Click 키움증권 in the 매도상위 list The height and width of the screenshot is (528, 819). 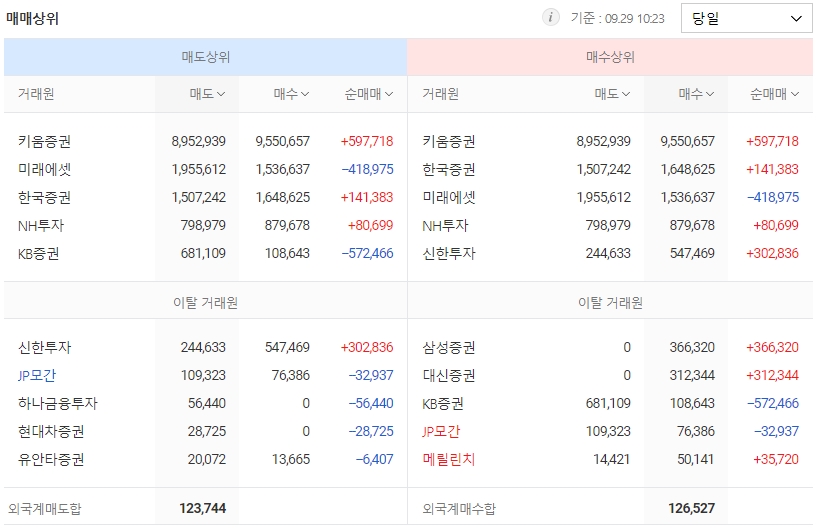pyautogui.click(x=44, y=141)
